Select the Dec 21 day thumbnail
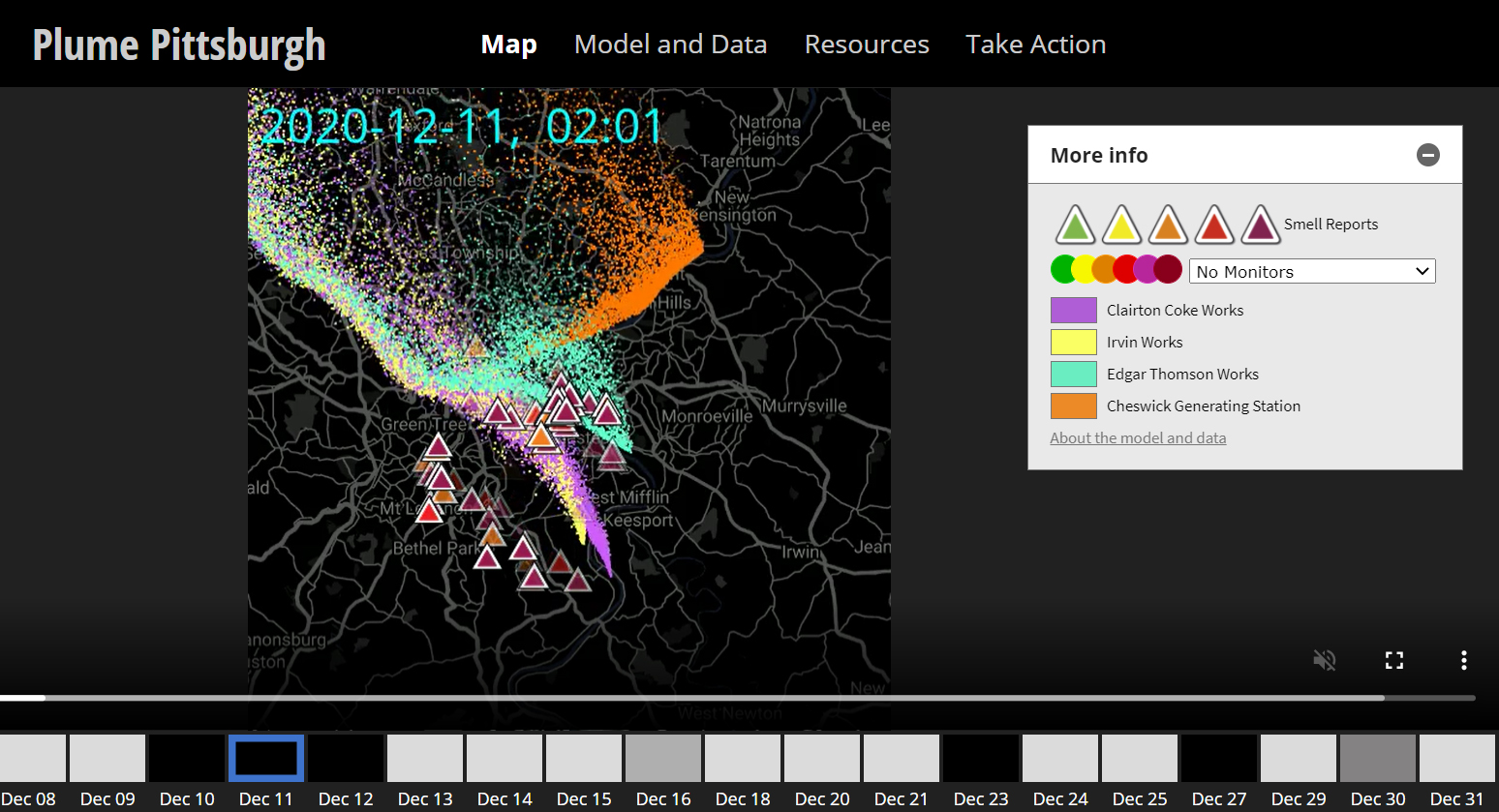This screenshot has height=812, width=1499. (902, 758)
